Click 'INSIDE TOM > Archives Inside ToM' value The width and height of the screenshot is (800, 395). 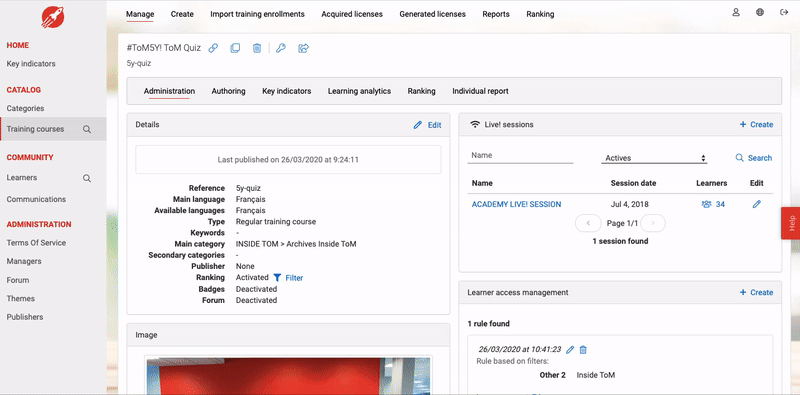coord(296,244)
